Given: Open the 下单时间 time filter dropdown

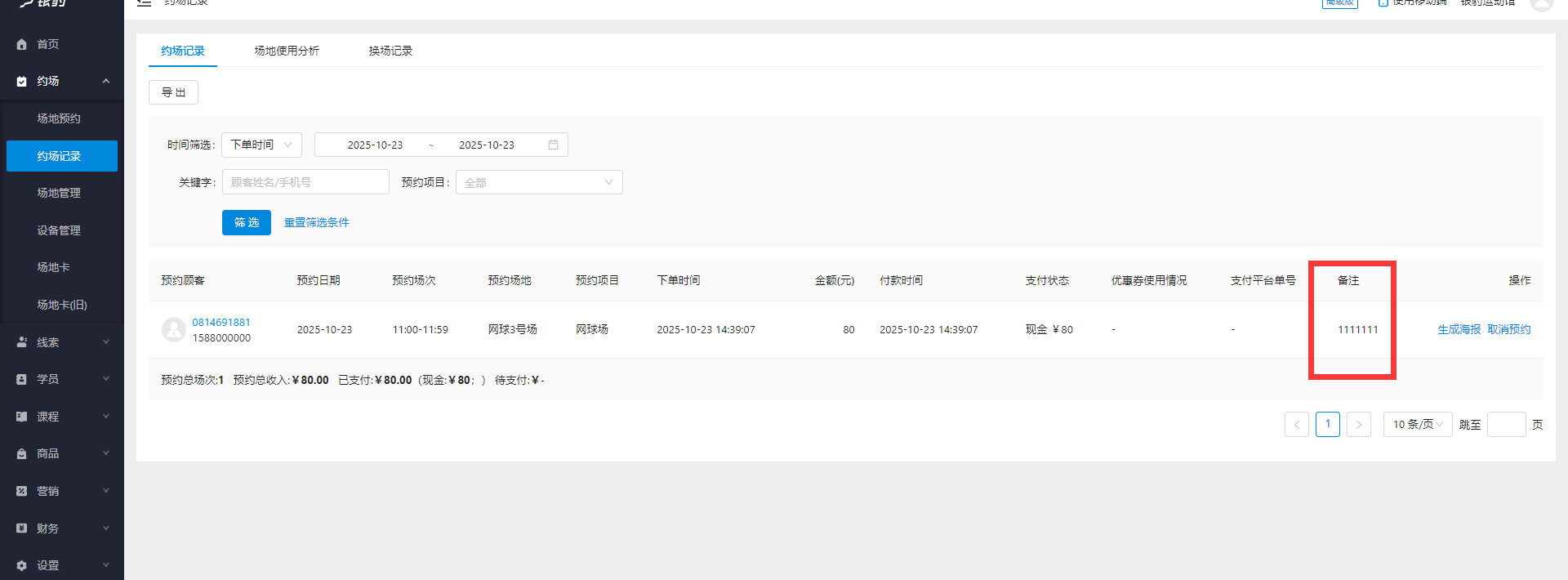Looking at the screenshot, I should tap(261, 145).
